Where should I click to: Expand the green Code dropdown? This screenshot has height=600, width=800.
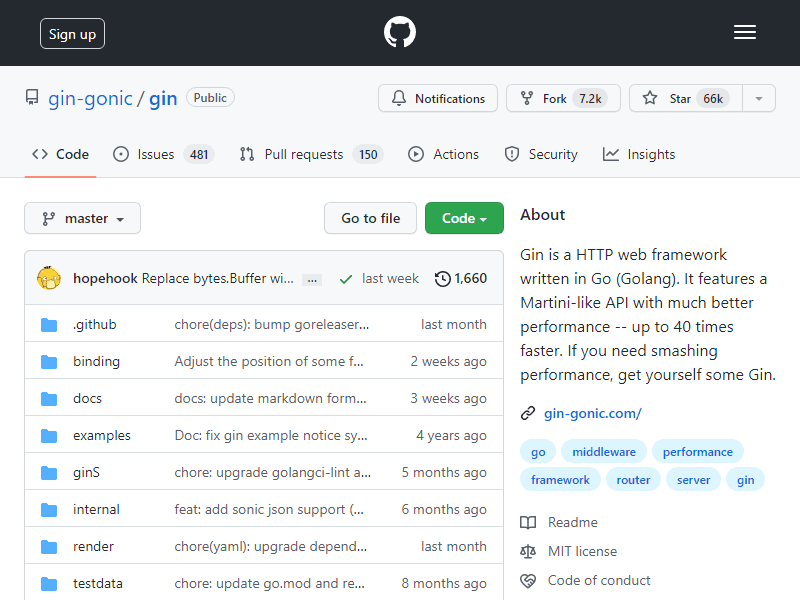click(x=464, y=218)
